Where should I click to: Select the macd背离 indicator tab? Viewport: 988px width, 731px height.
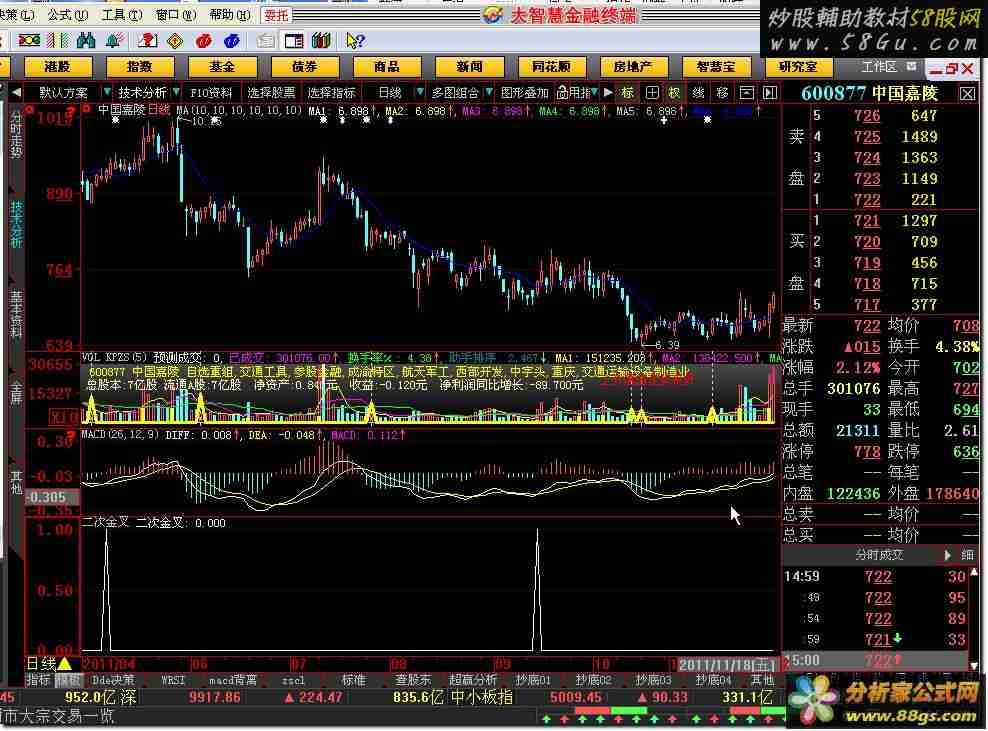[233, 681]
